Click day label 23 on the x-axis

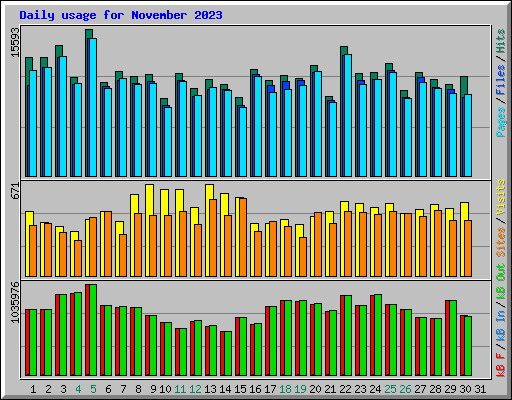click(x=360, y=389)
